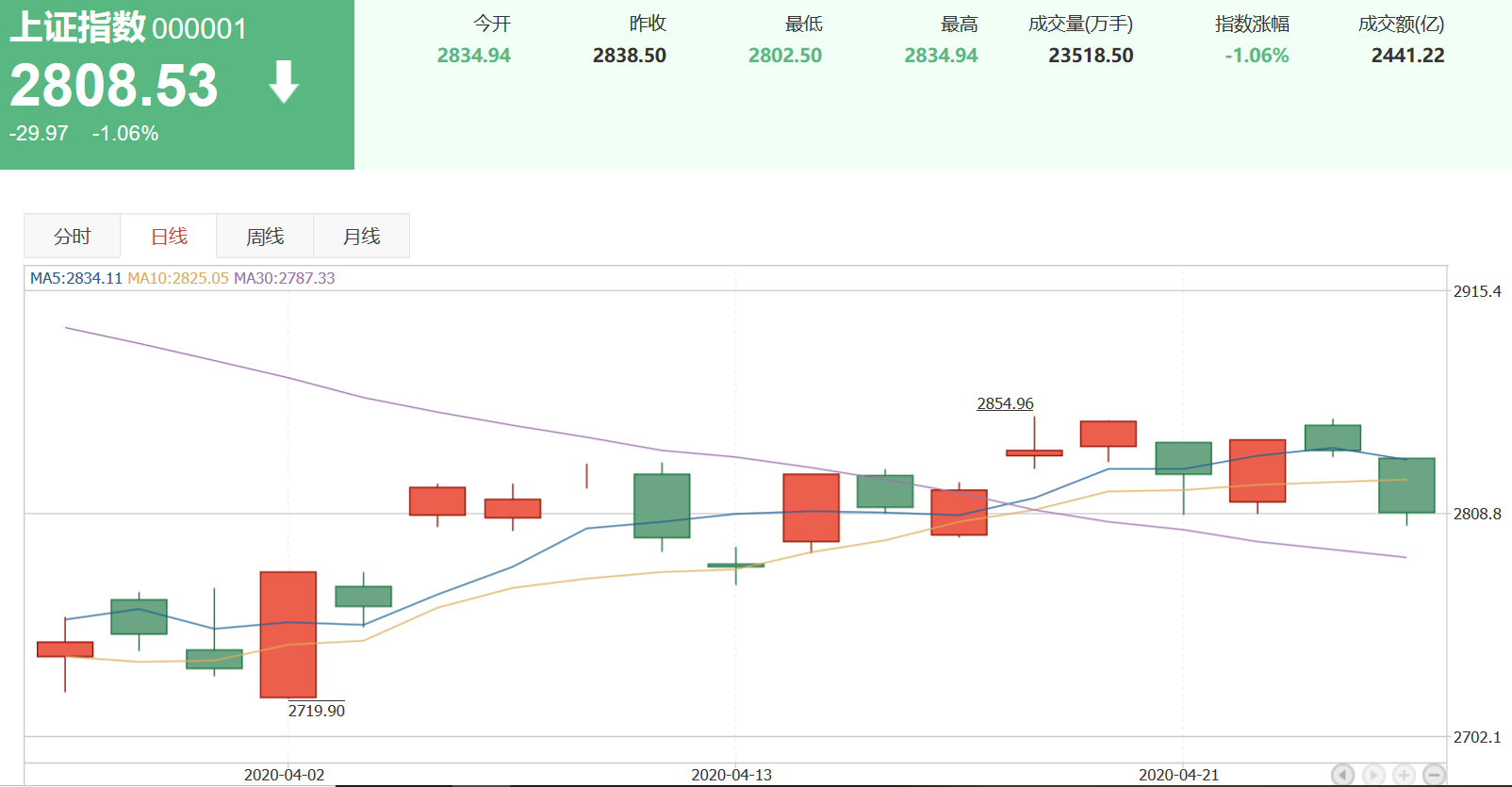Zoom out the chart with minus icon
Image resolution: width=1512 pixels, height=787 pixels.
point(1434,775)
